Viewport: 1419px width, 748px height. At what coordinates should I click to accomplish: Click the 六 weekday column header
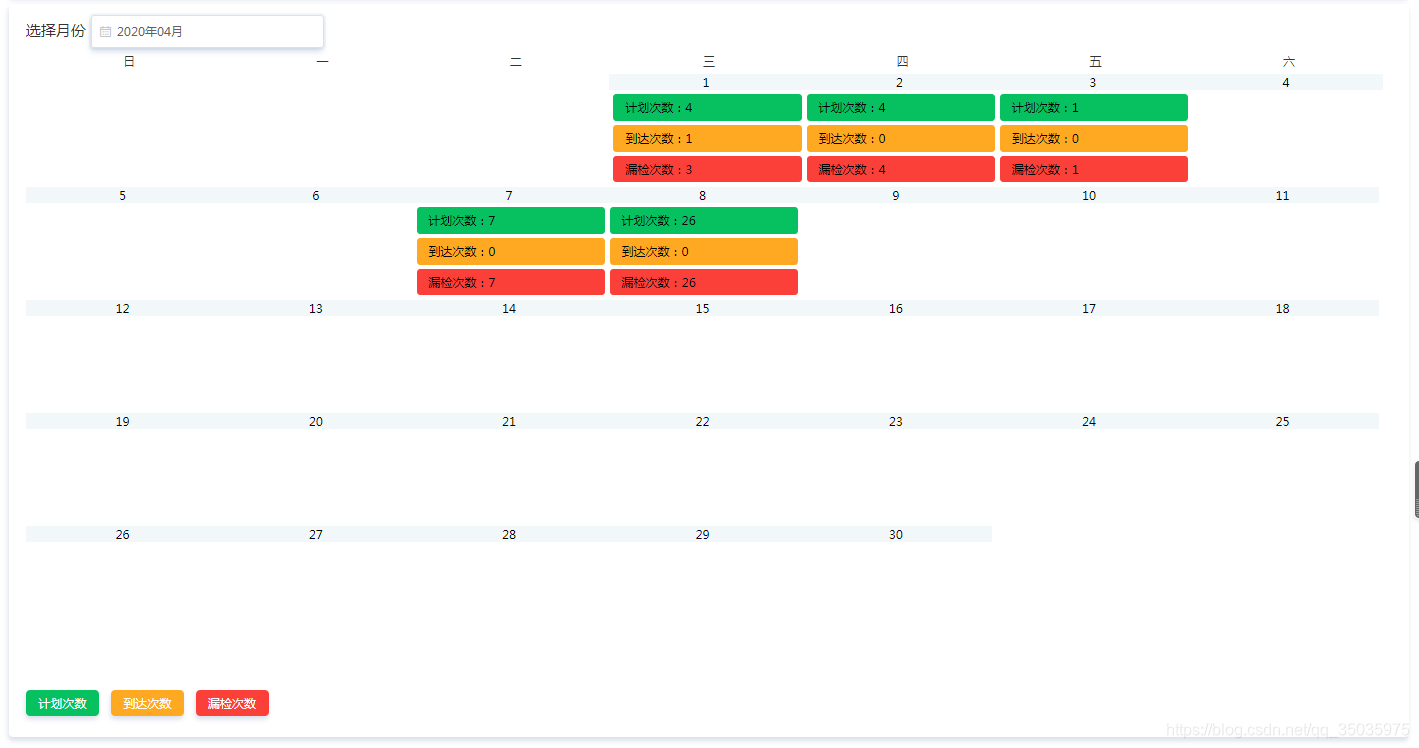[1289, 62]
